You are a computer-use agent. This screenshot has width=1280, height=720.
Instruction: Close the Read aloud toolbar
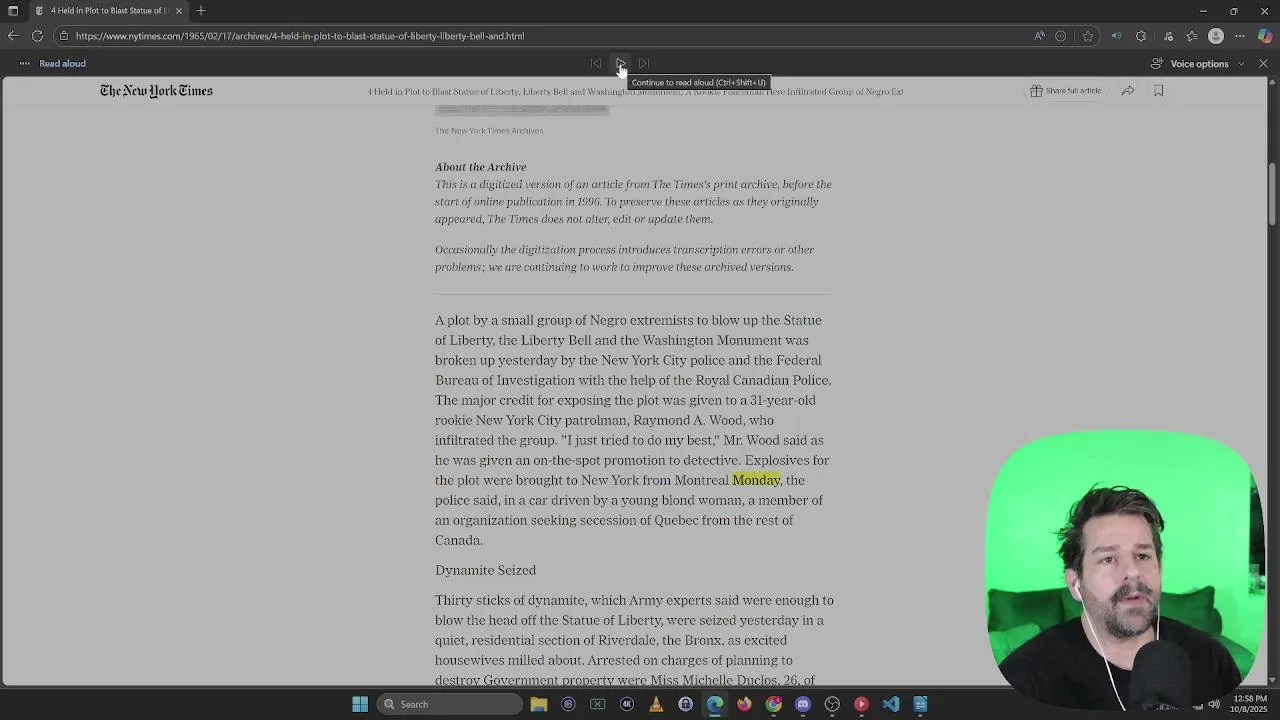(x=1263, y=63)
